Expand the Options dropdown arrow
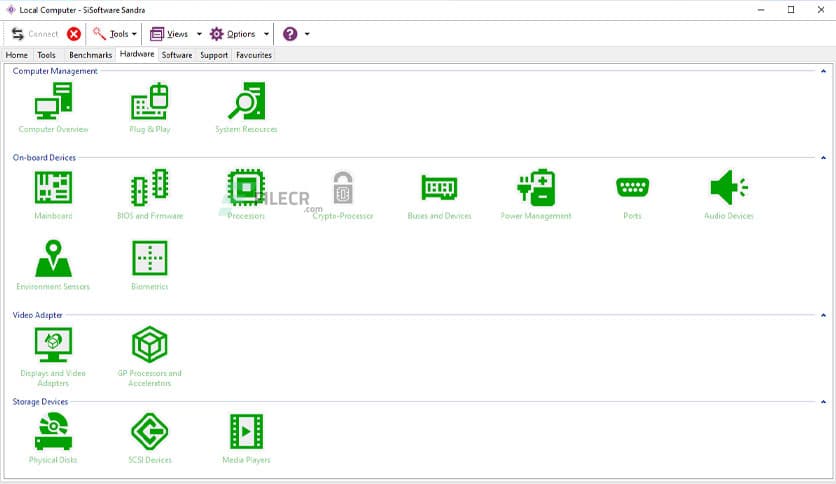The height and width of the screenshot is (484, 836). coord(266,34)
